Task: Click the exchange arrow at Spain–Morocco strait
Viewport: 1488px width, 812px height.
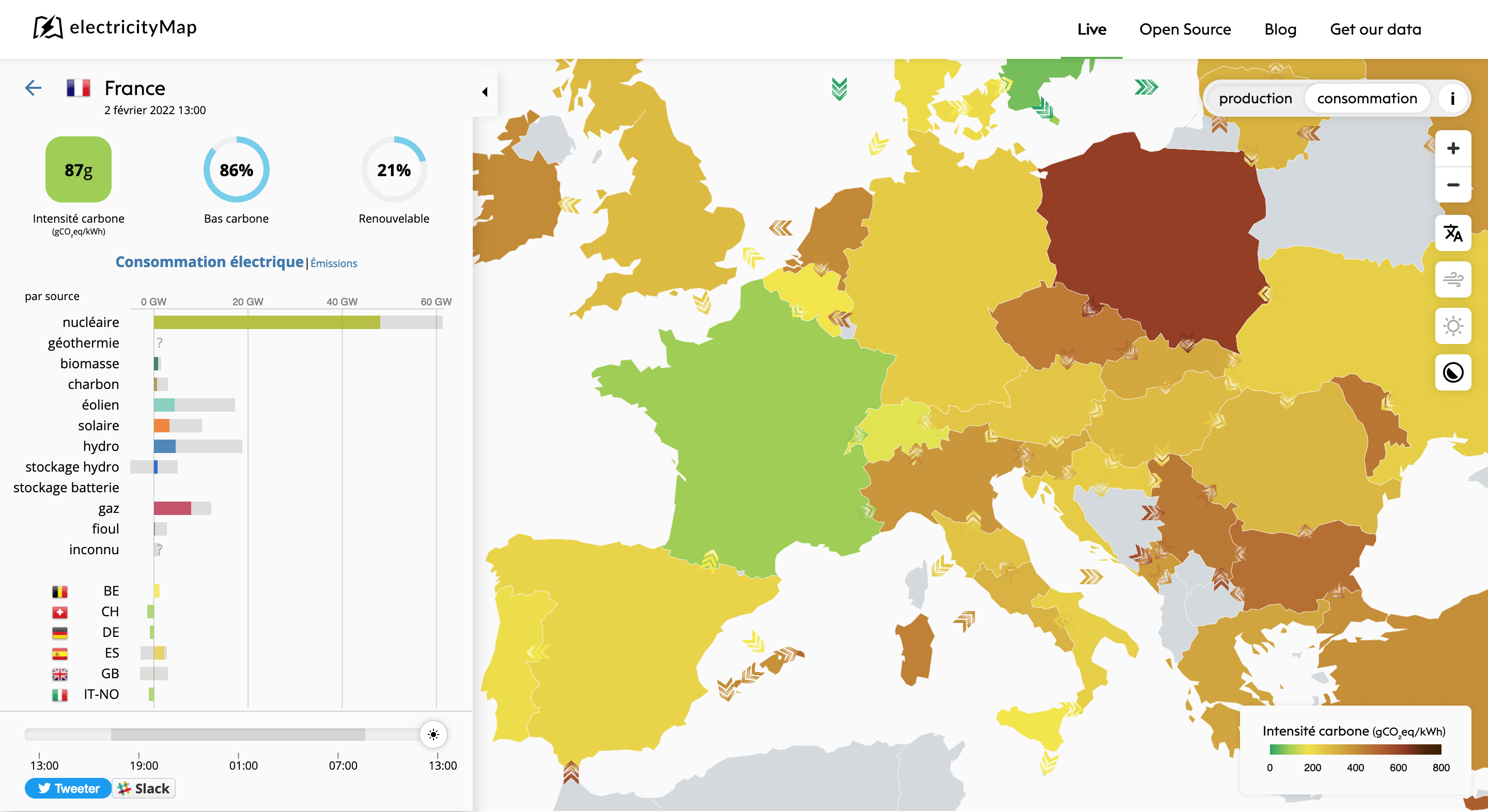Action: click(x=571, y=772)
